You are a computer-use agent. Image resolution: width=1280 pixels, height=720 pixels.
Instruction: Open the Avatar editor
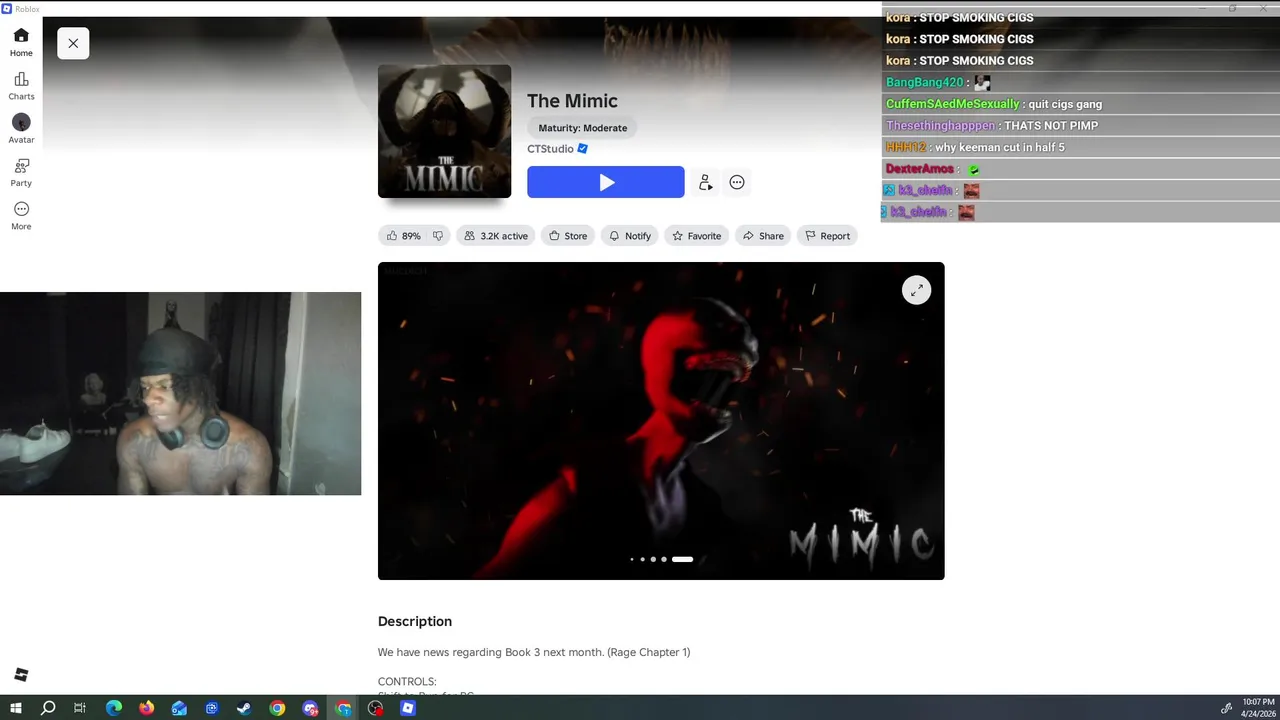(21, 130)
